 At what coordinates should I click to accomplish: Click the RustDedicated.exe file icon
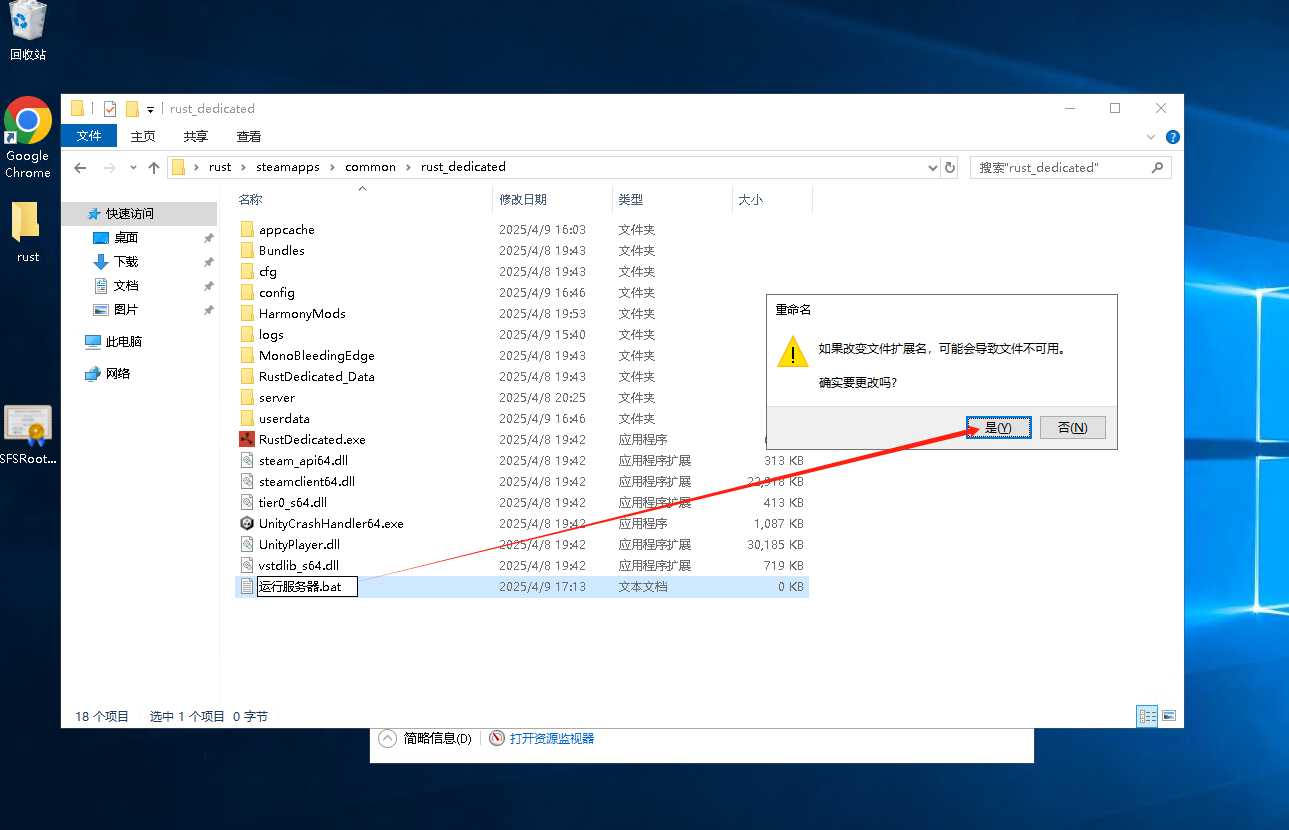click(x=248, y=439)
